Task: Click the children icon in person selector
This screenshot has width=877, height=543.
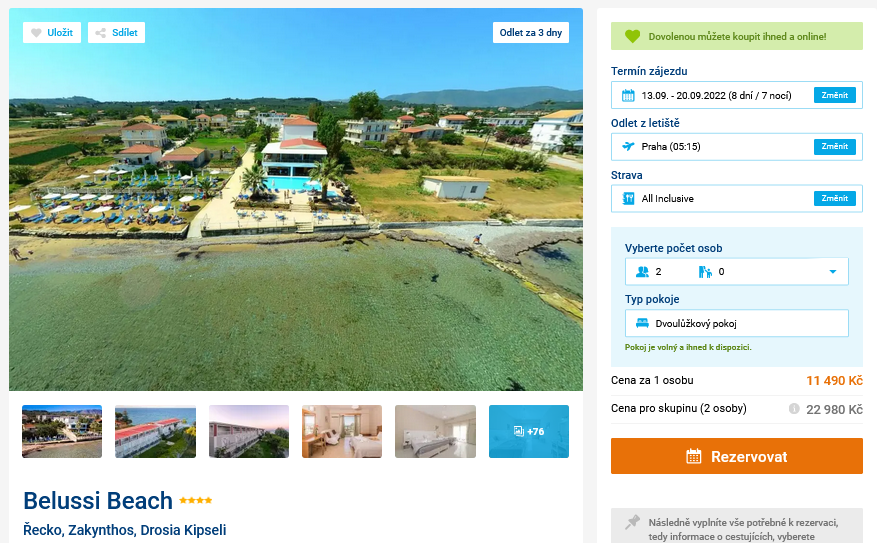Action: tap(705, 271)
